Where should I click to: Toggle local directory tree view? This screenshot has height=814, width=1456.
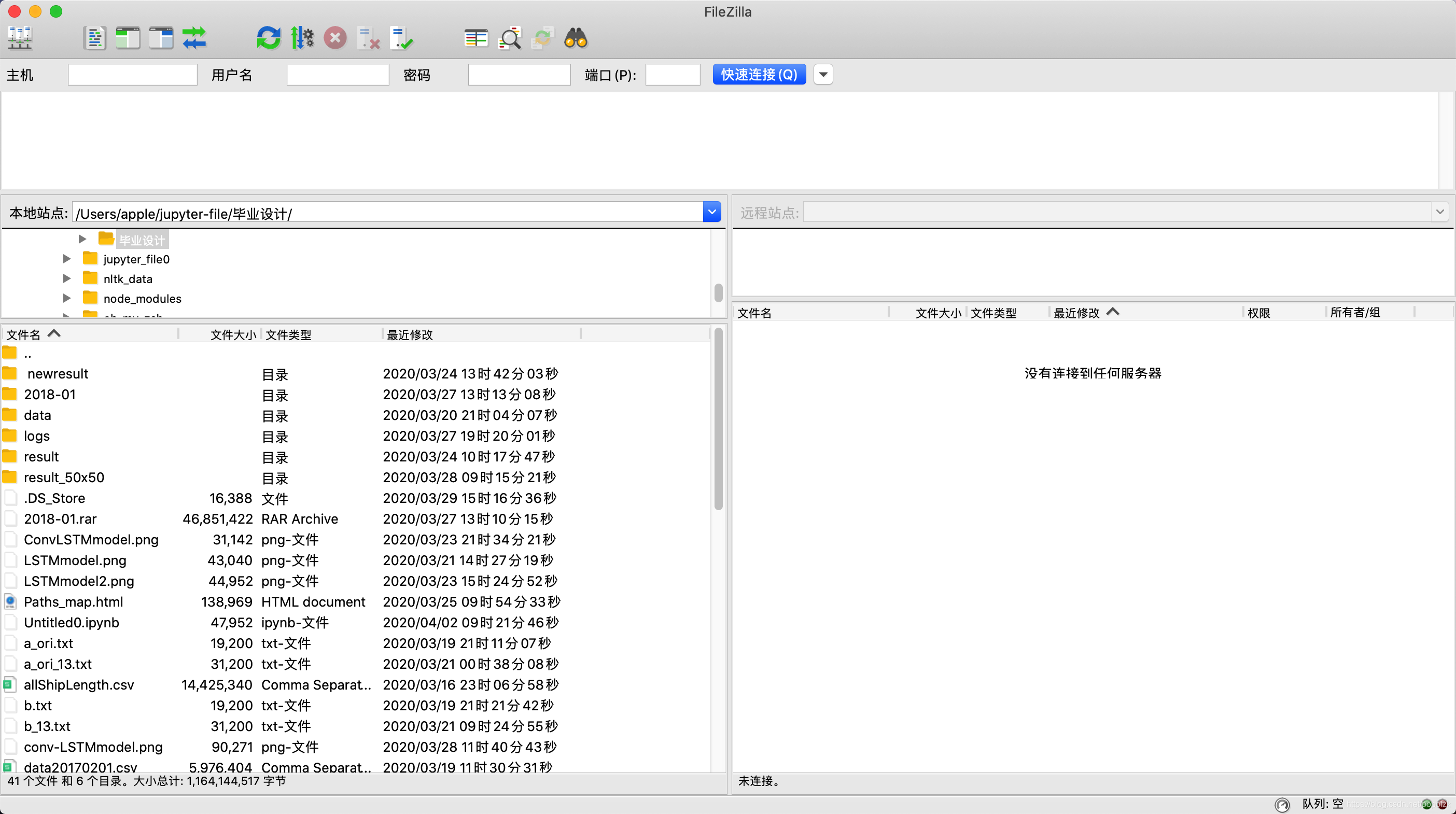(128, 38)
